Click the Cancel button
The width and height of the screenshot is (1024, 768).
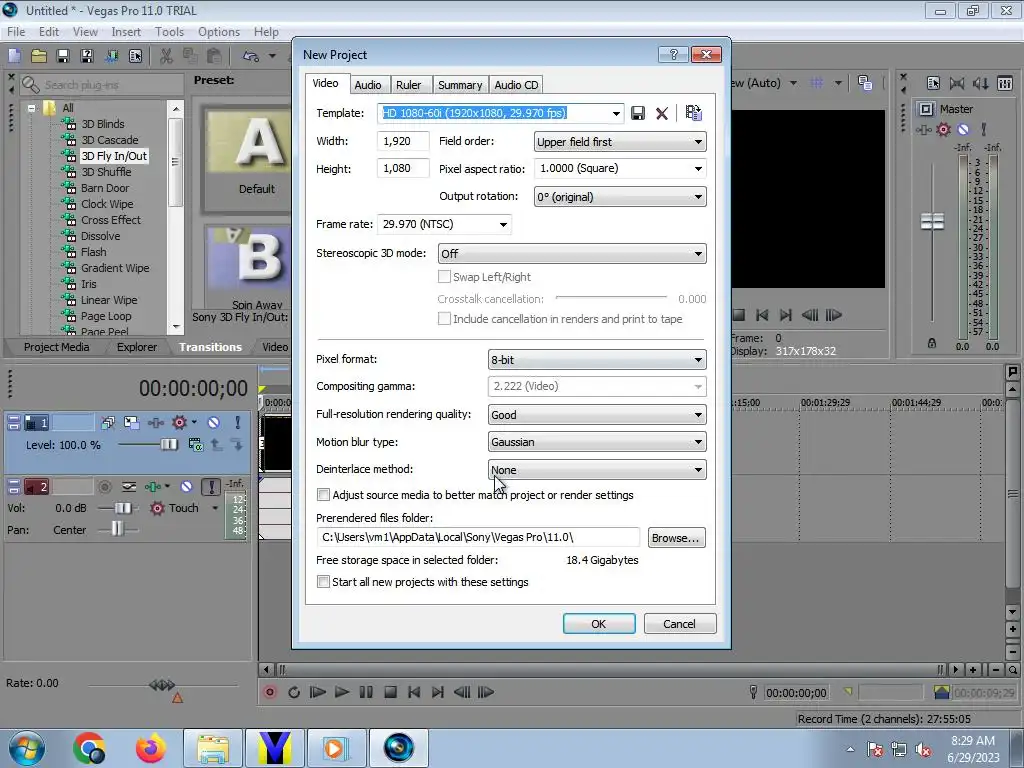click(679, 624)
